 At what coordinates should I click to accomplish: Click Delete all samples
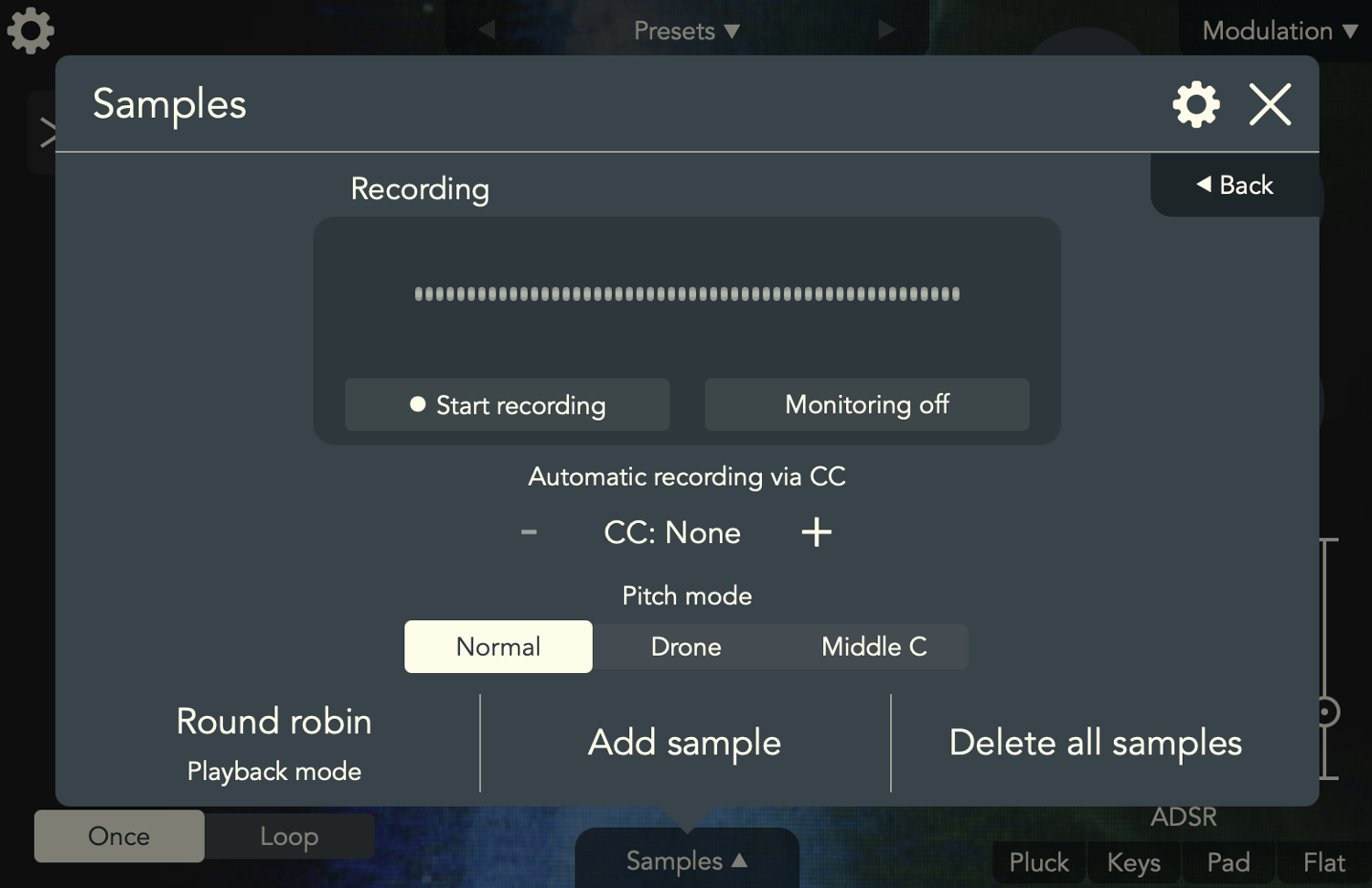click(1096, 743)
